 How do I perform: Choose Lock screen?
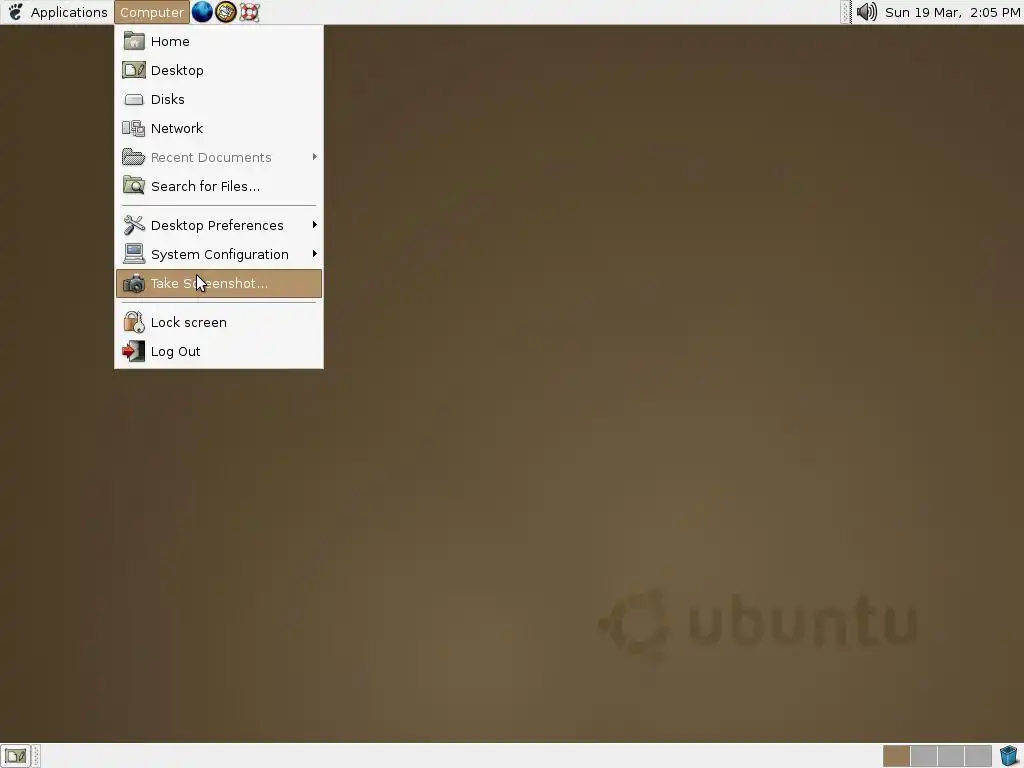(219, 322)
